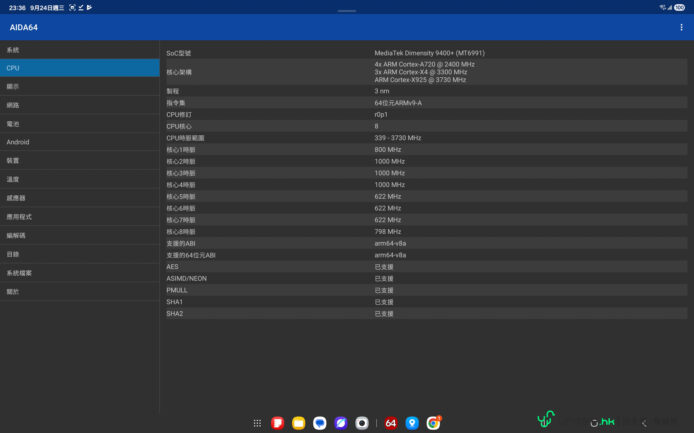This screenshot has width=694, height=433.
Task: Select the ASIMD/NEON support row
Action: pyautogui.click(x=427, y=278)
